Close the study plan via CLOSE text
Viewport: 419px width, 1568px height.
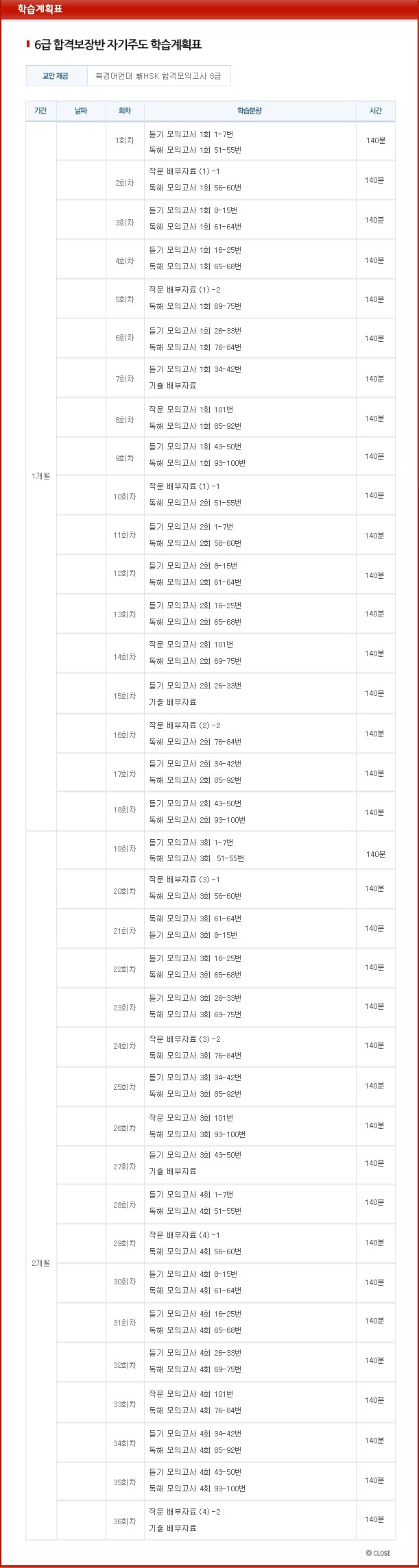pos(382,1553)
